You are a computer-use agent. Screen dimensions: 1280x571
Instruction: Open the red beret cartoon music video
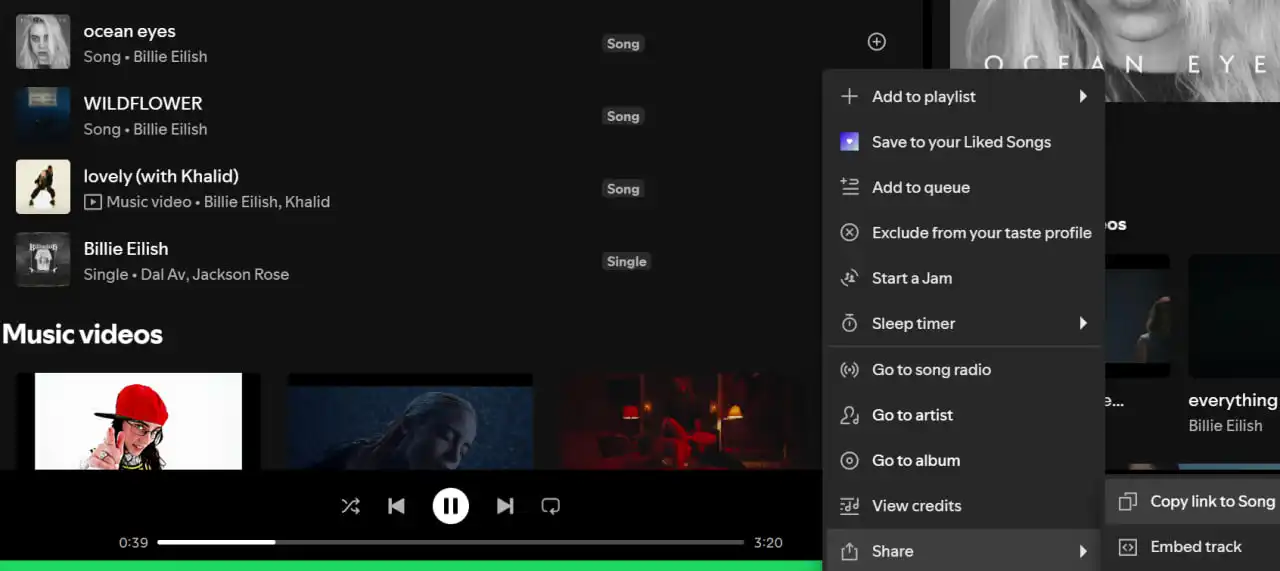[x=138, y=421]
